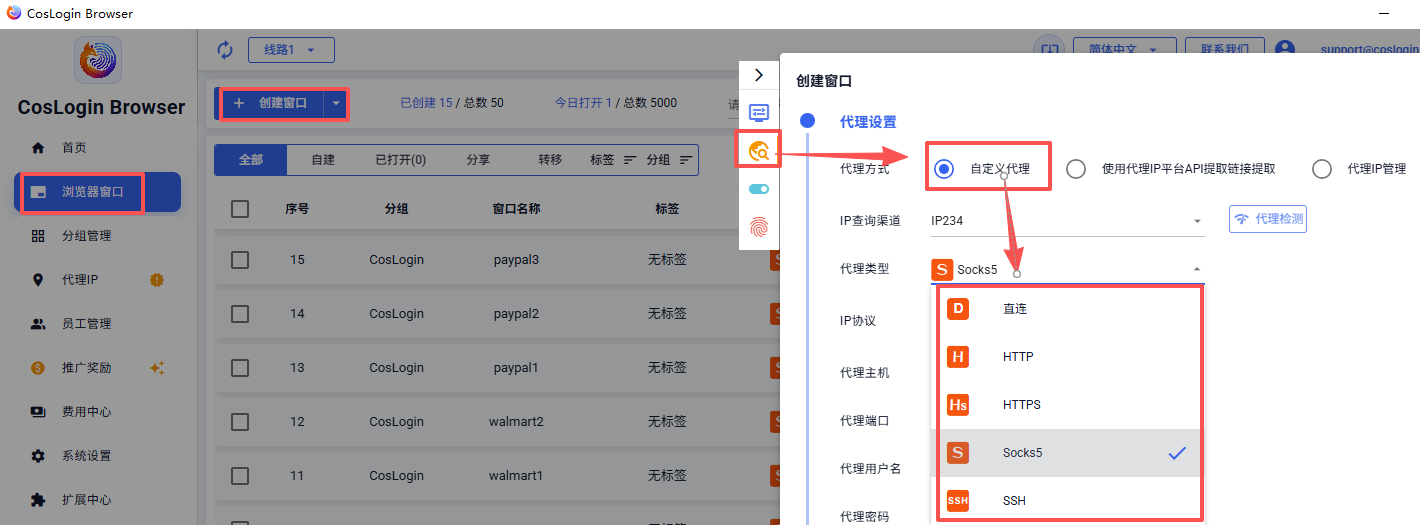
Task: Click the plus icon on 创建窗口 button
Action: 239,103
